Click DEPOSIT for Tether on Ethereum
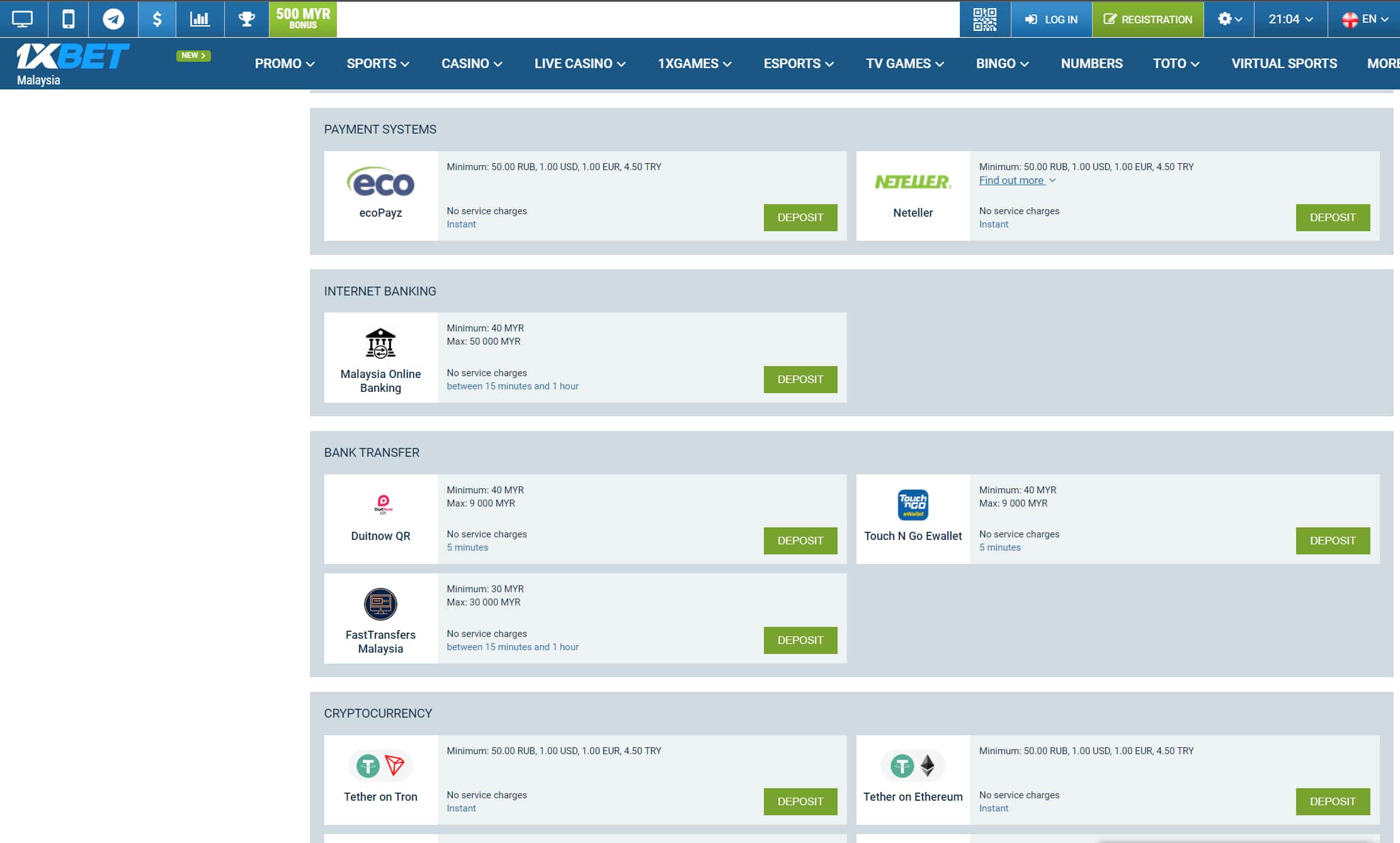 [x=1333, y=801]
